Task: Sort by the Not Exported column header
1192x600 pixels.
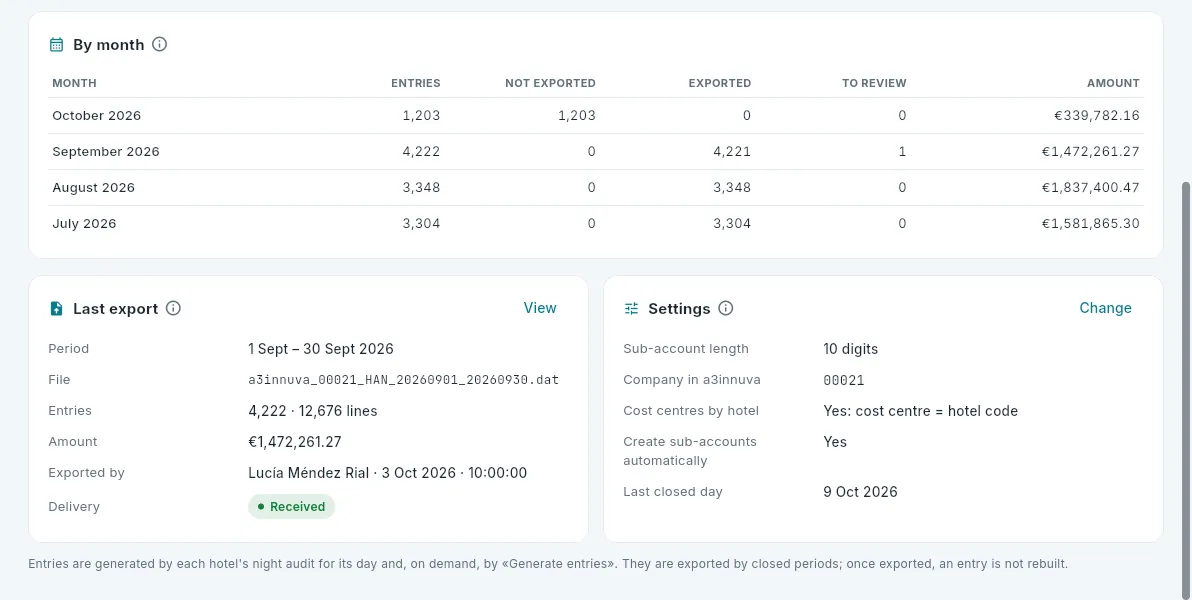Action: (550, 83)
